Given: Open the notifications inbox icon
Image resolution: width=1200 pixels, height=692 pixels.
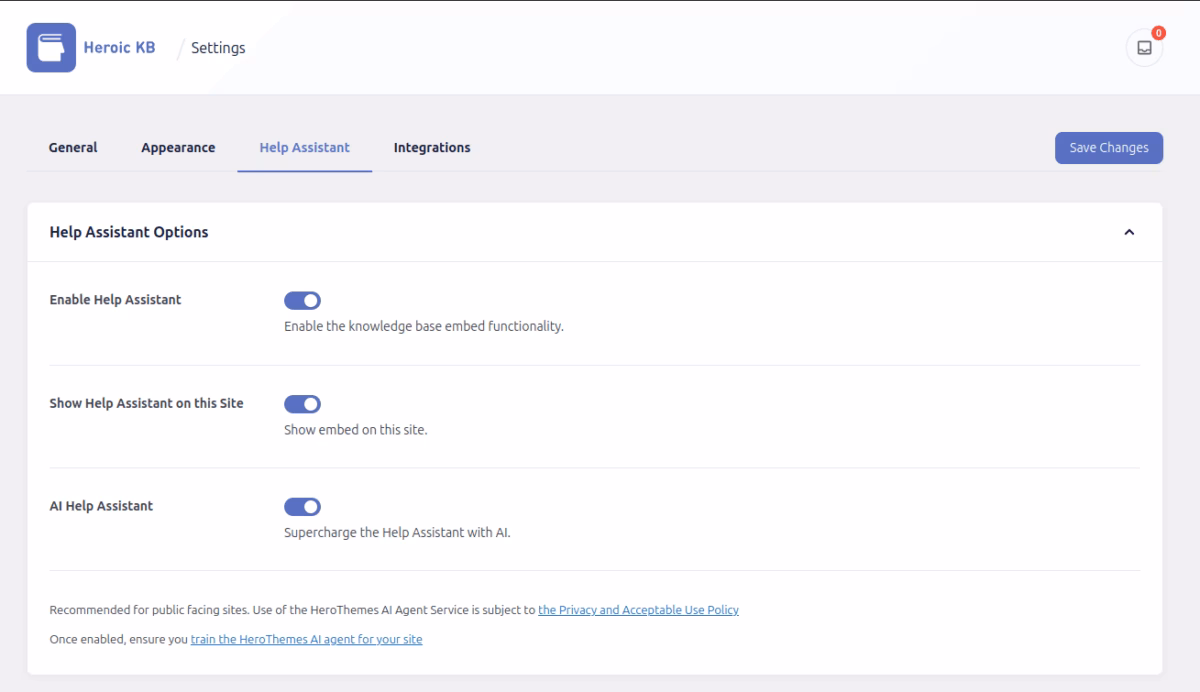Looking at the screenshot, I should click(1143, 47).
